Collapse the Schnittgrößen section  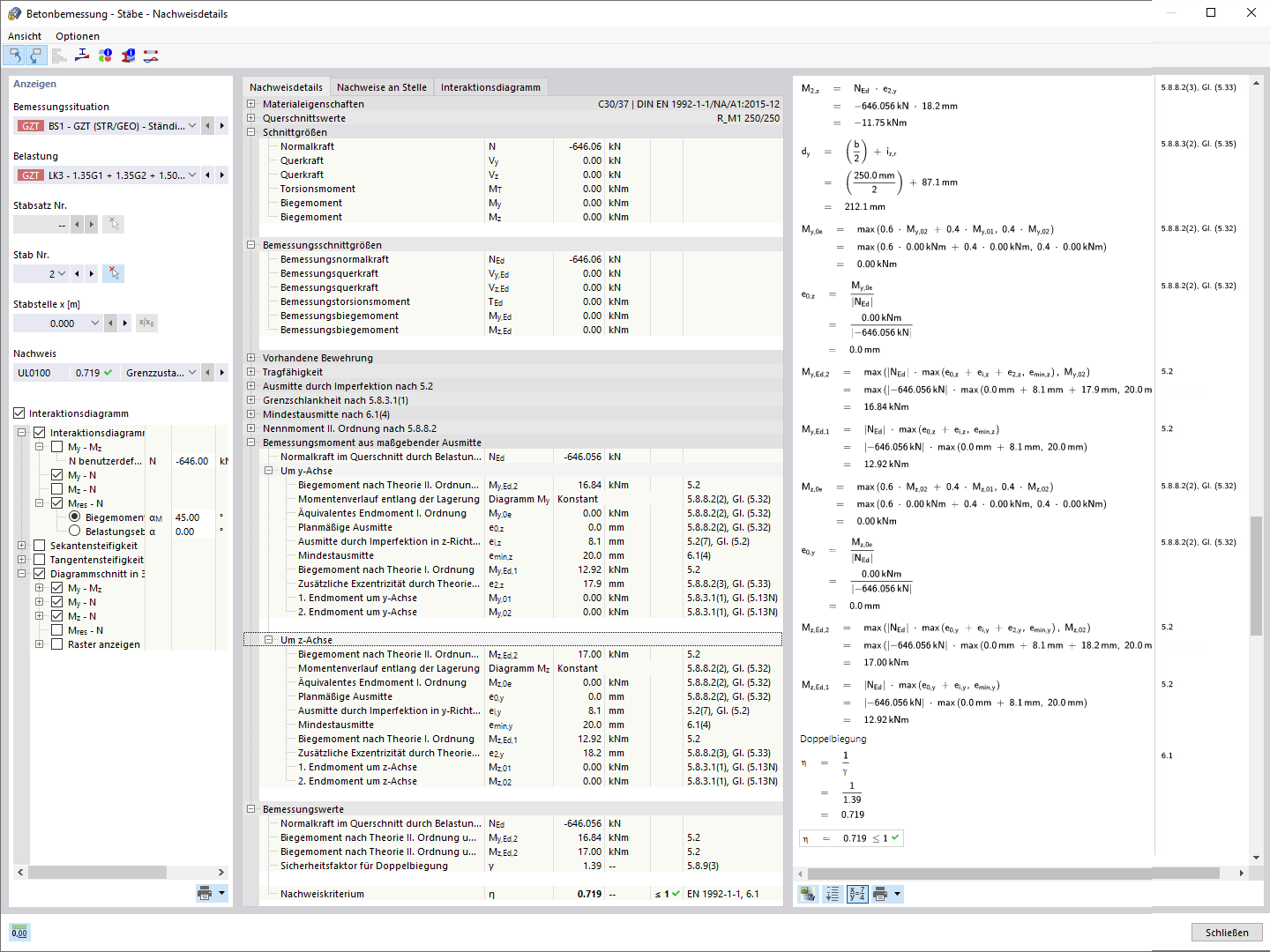click(x=250, y=132)
